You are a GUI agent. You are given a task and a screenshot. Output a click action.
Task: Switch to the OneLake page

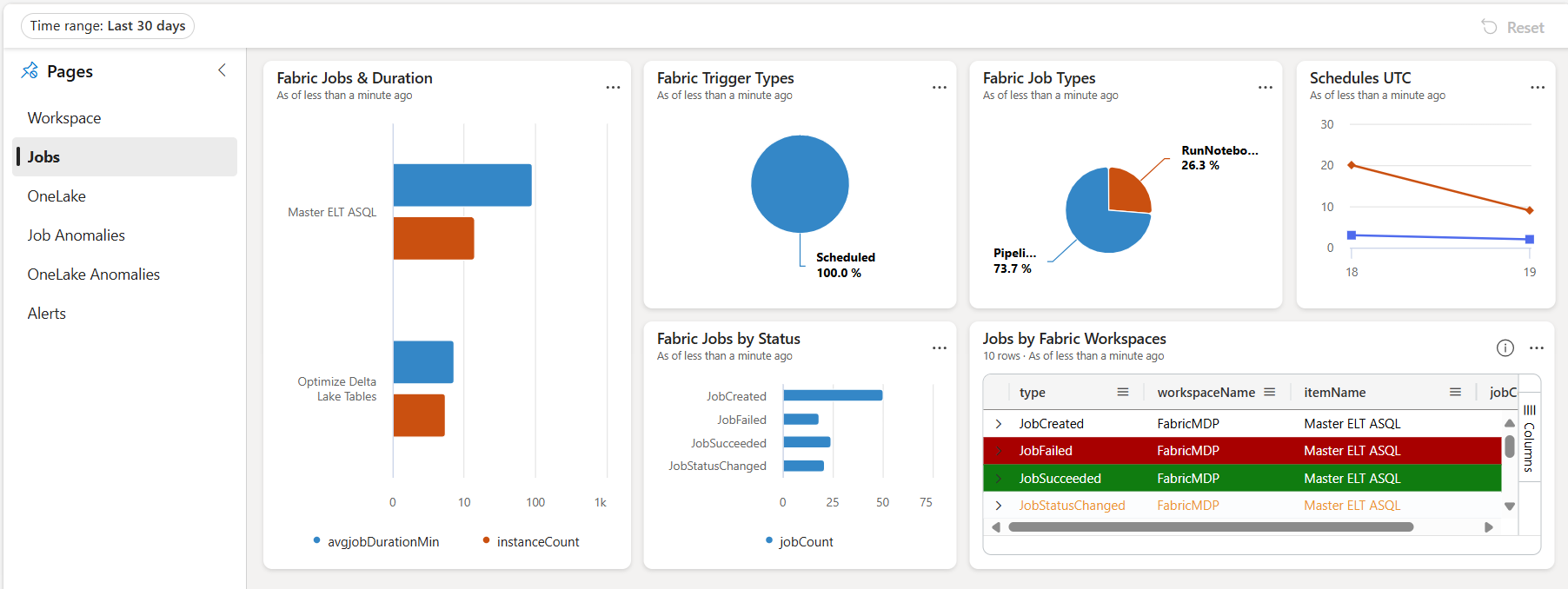click(x=56, y=196)
